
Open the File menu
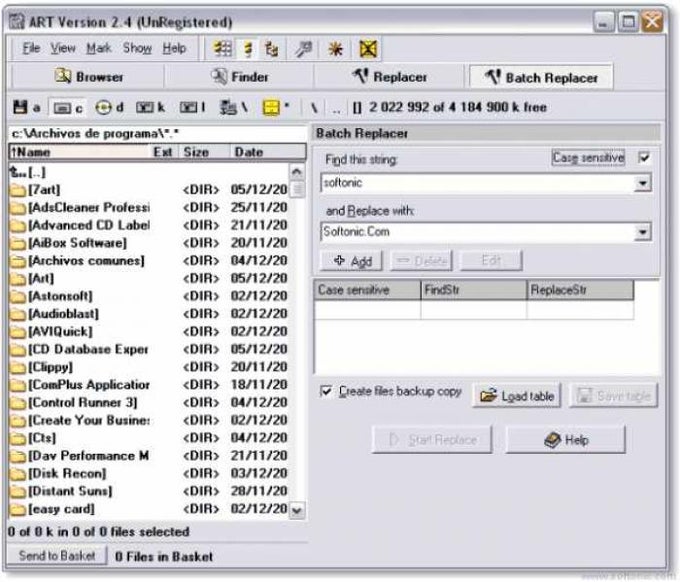tap(31, 48)
